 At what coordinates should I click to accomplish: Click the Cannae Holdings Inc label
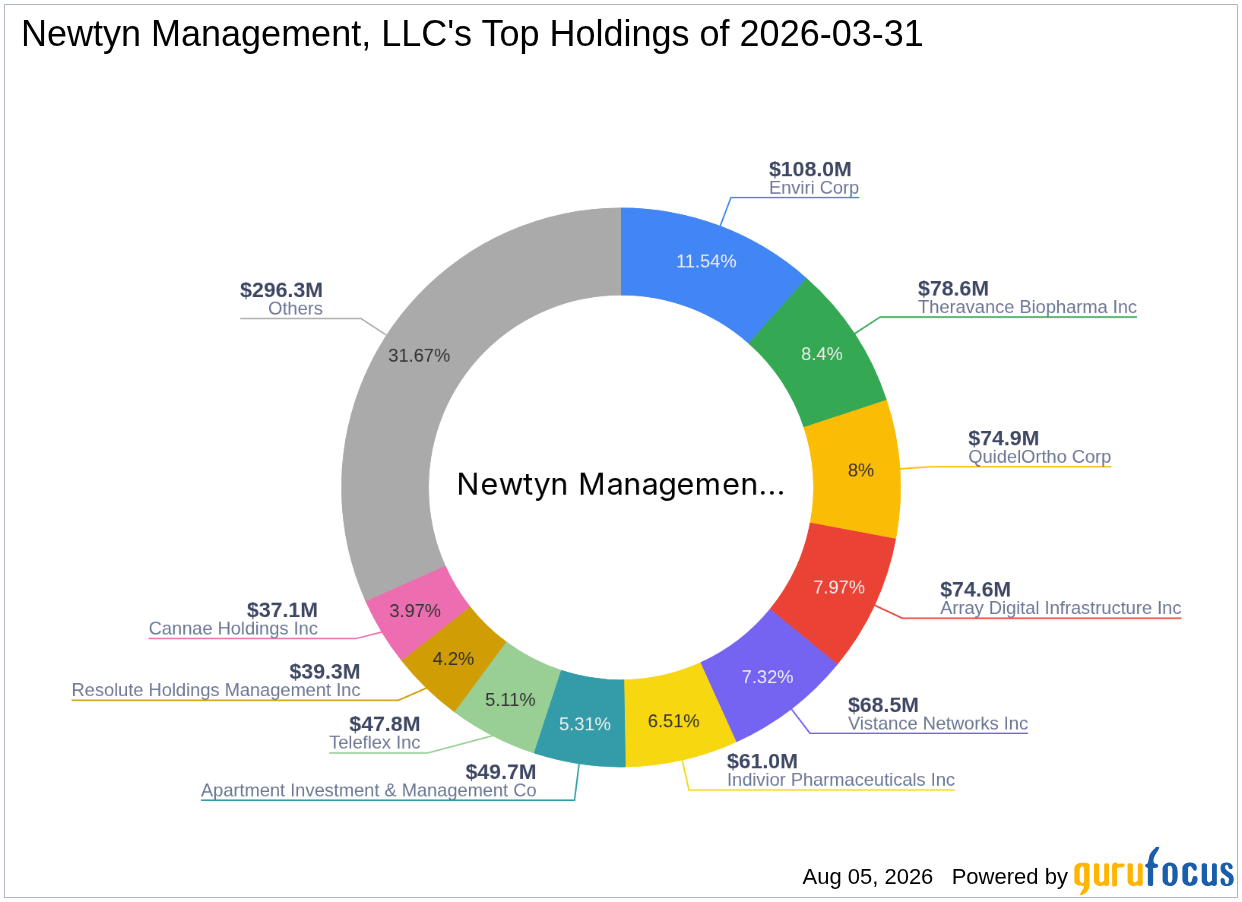[x=233, y=629]
